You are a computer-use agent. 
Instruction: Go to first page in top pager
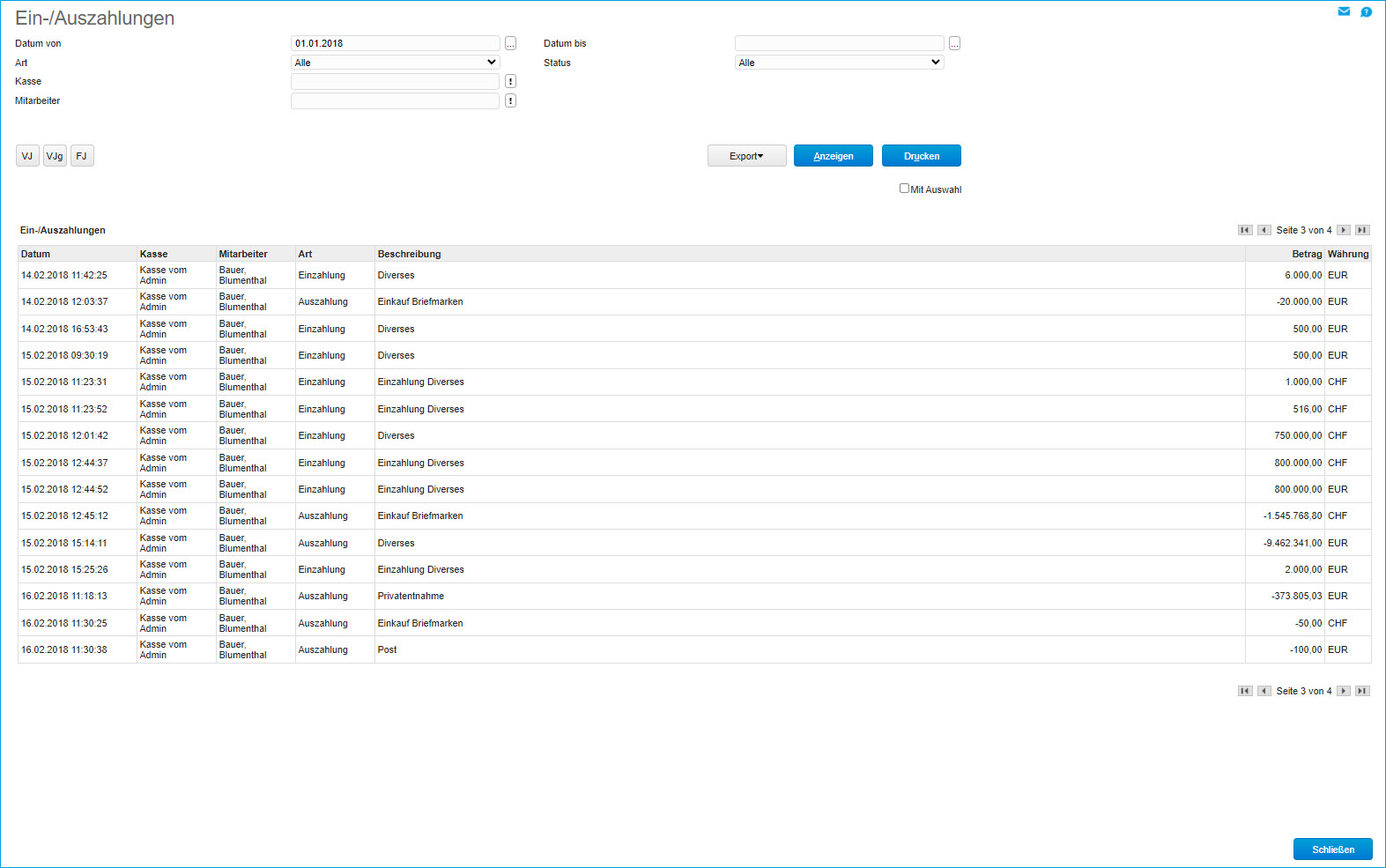tap(1245, 230)
